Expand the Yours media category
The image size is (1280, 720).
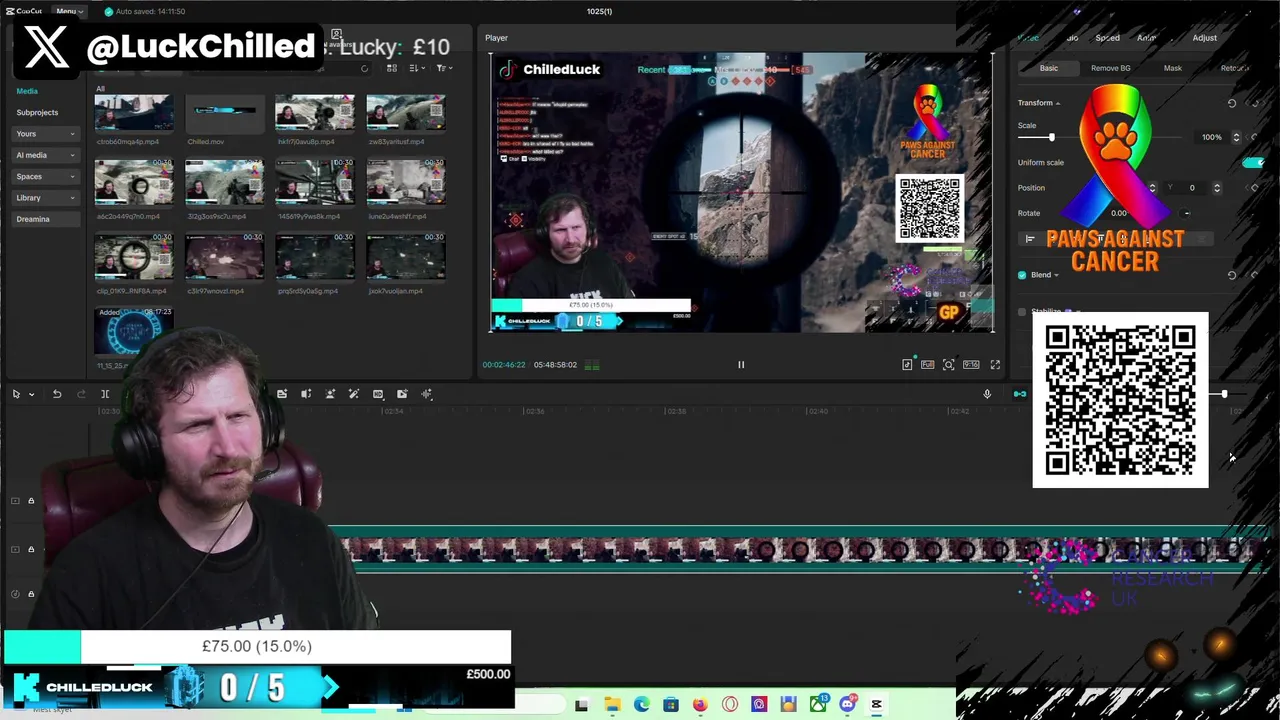click(46, 134)
